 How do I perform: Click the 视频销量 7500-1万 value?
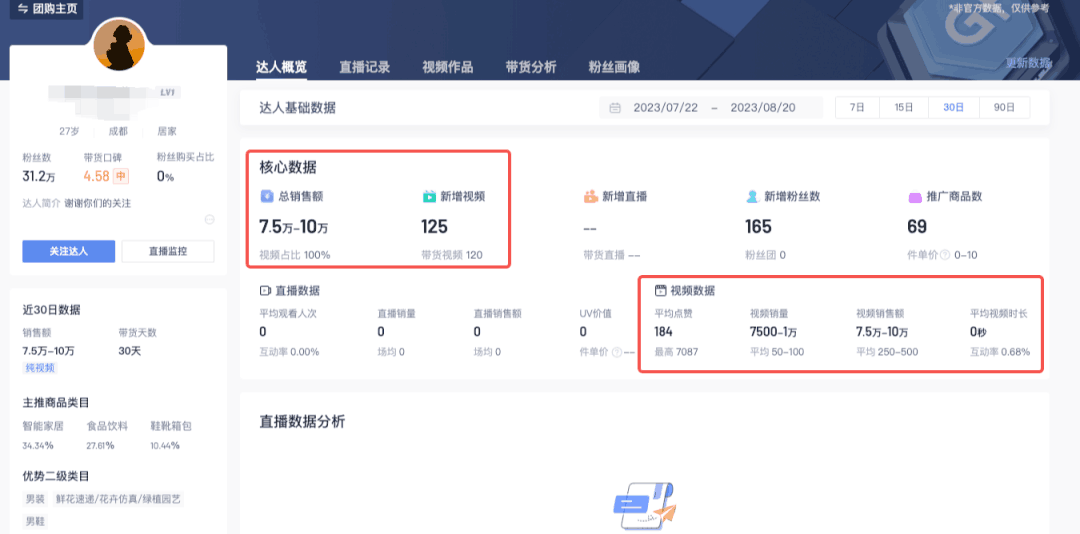click(x=773, y=332)
